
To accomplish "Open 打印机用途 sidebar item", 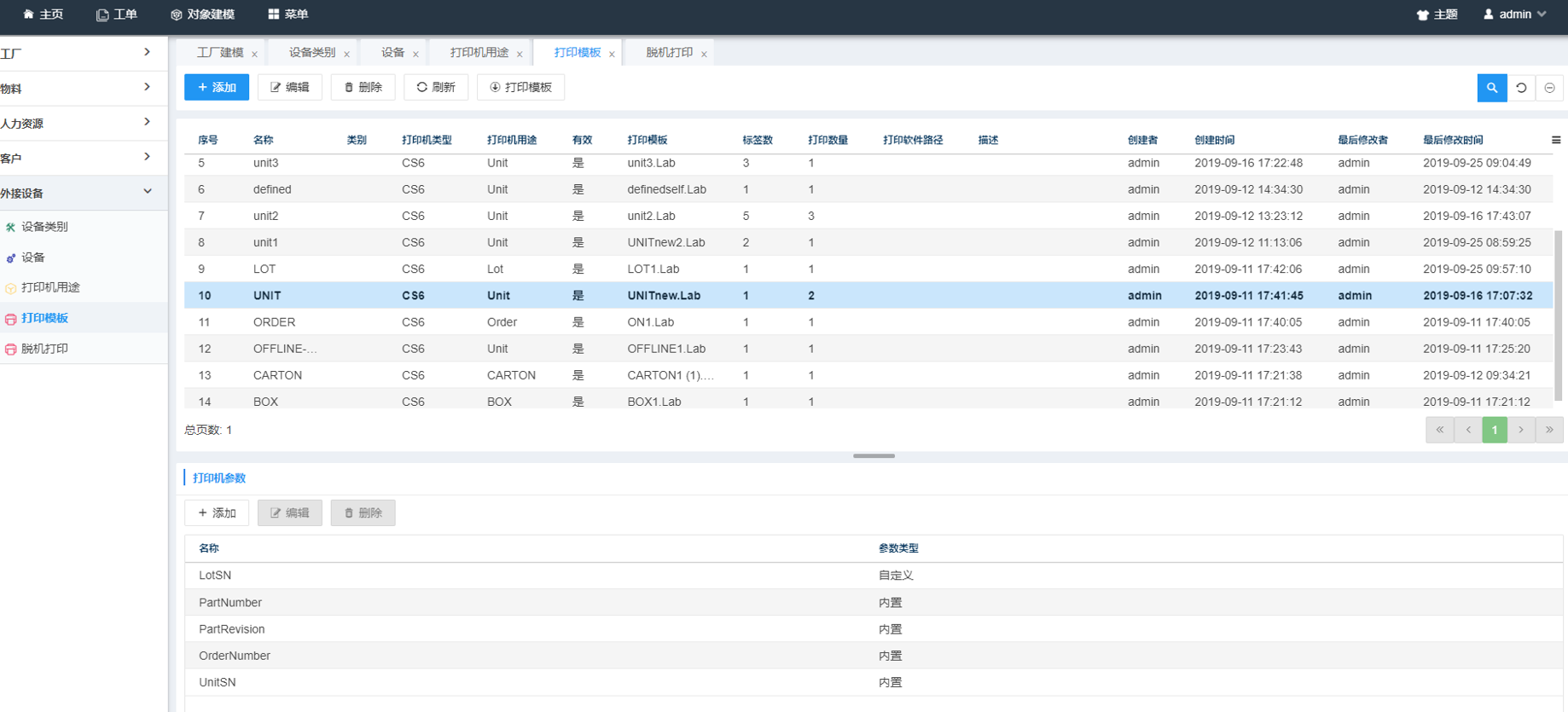I will pyautogui.click(x=84, y=287).
